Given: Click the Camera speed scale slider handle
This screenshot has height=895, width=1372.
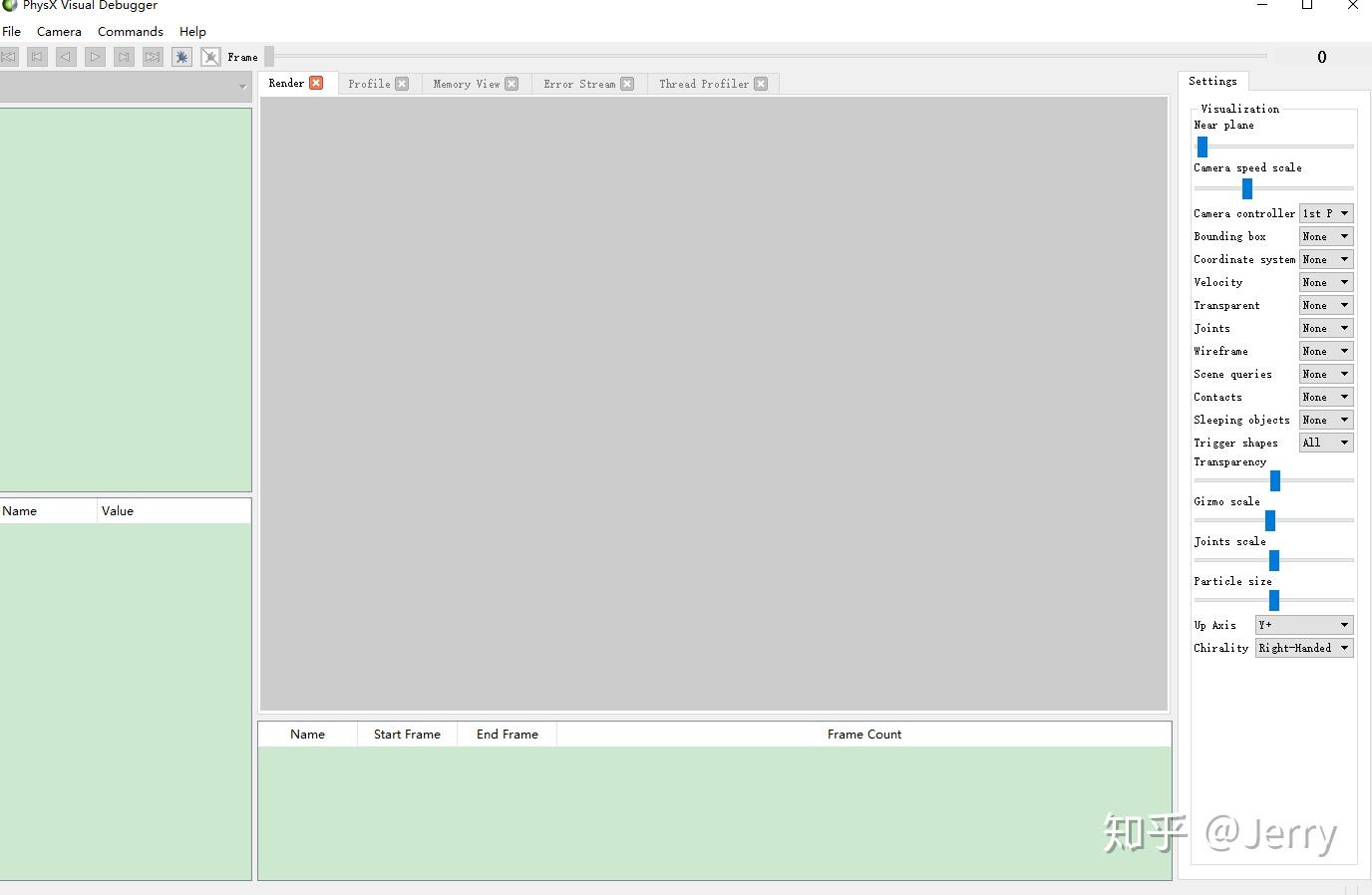Looking at the screenshot, I should [x=1246, y=188].
